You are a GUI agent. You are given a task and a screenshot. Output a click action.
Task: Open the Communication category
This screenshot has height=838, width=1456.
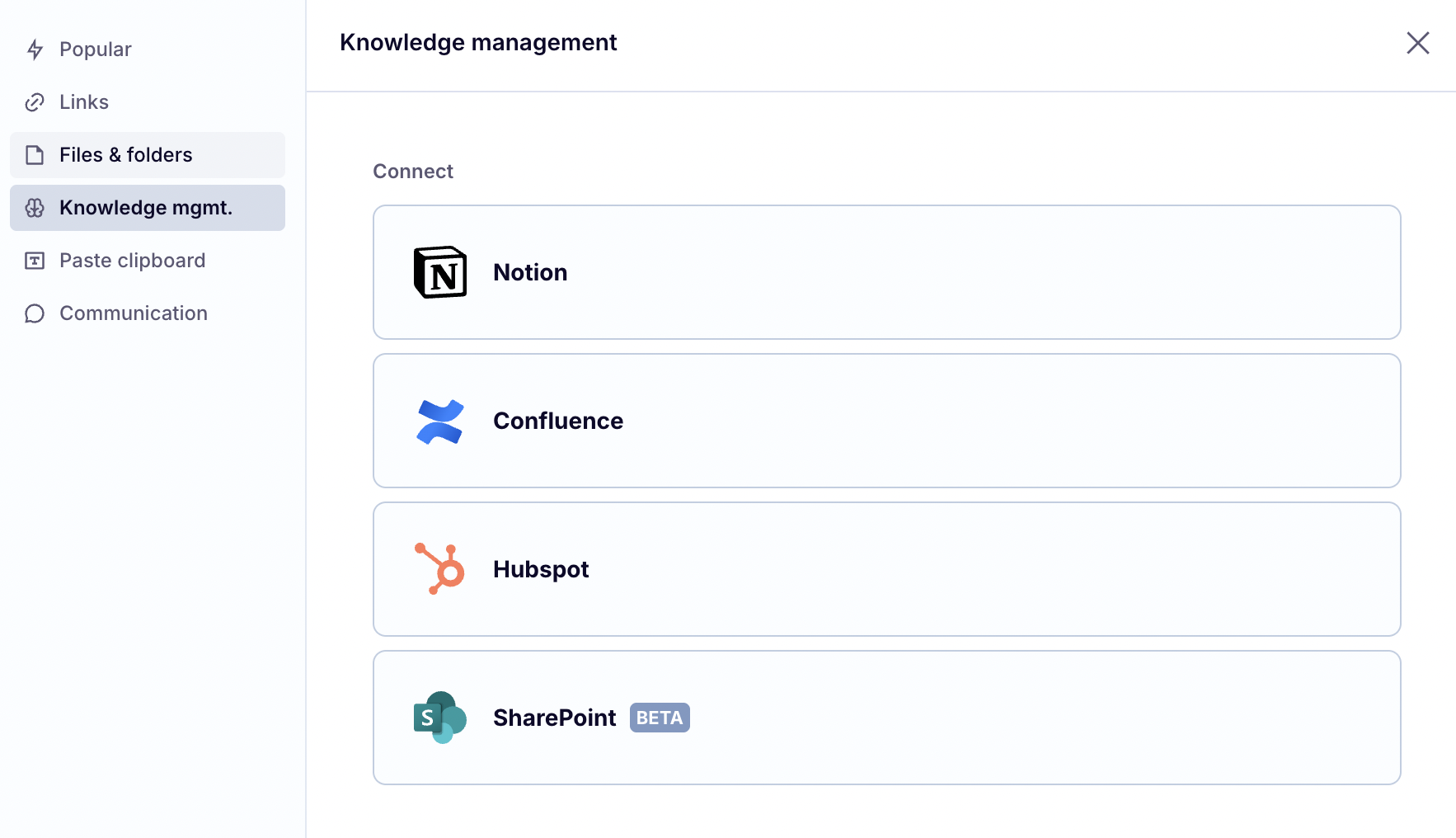pos(134,313)
